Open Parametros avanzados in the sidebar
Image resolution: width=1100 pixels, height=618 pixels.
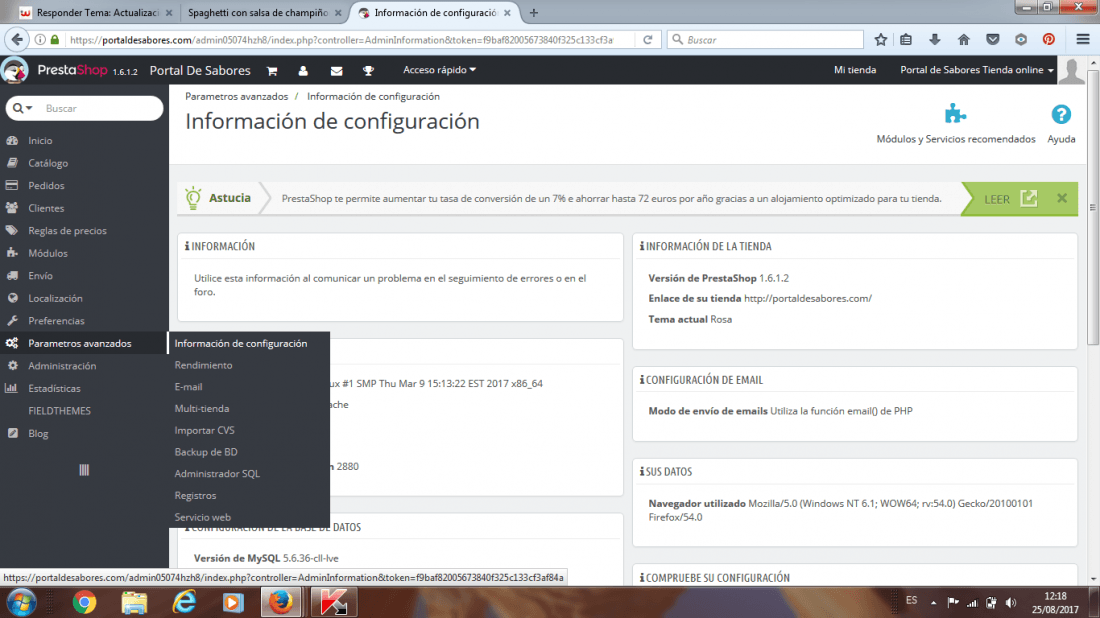pyautogui.click(x=79, y=343)
